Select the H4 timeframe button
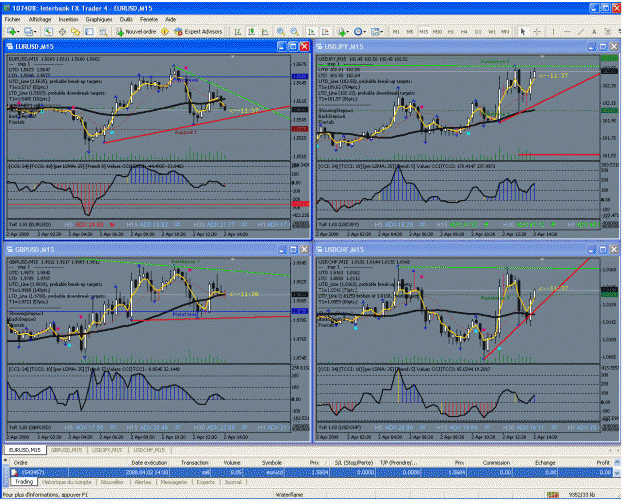 coord(464,31)
